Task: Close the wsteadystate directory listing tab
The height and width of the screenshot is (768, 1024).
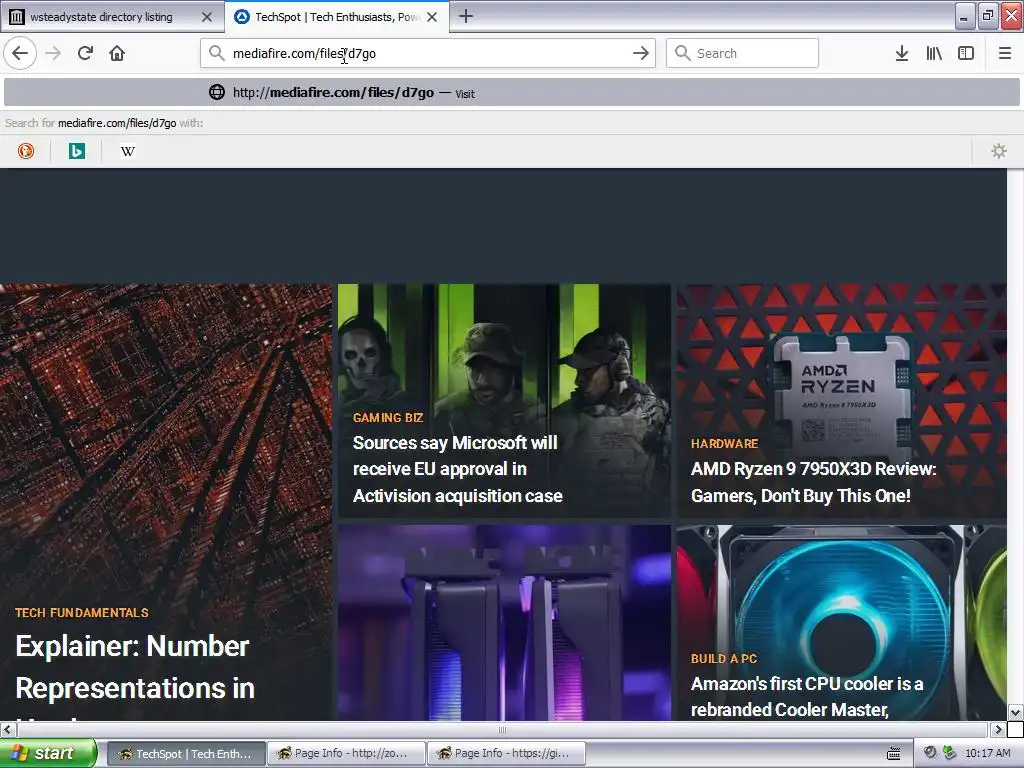Action: pos(206,17)
